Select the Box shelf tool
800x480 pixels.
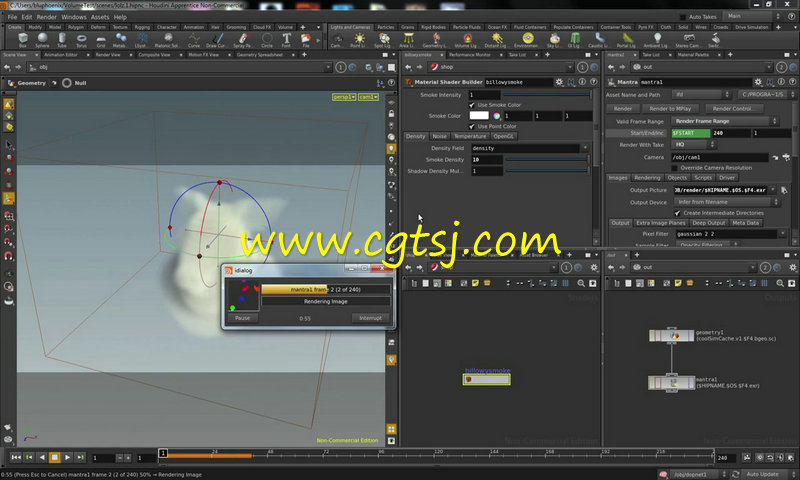(22, 40)
